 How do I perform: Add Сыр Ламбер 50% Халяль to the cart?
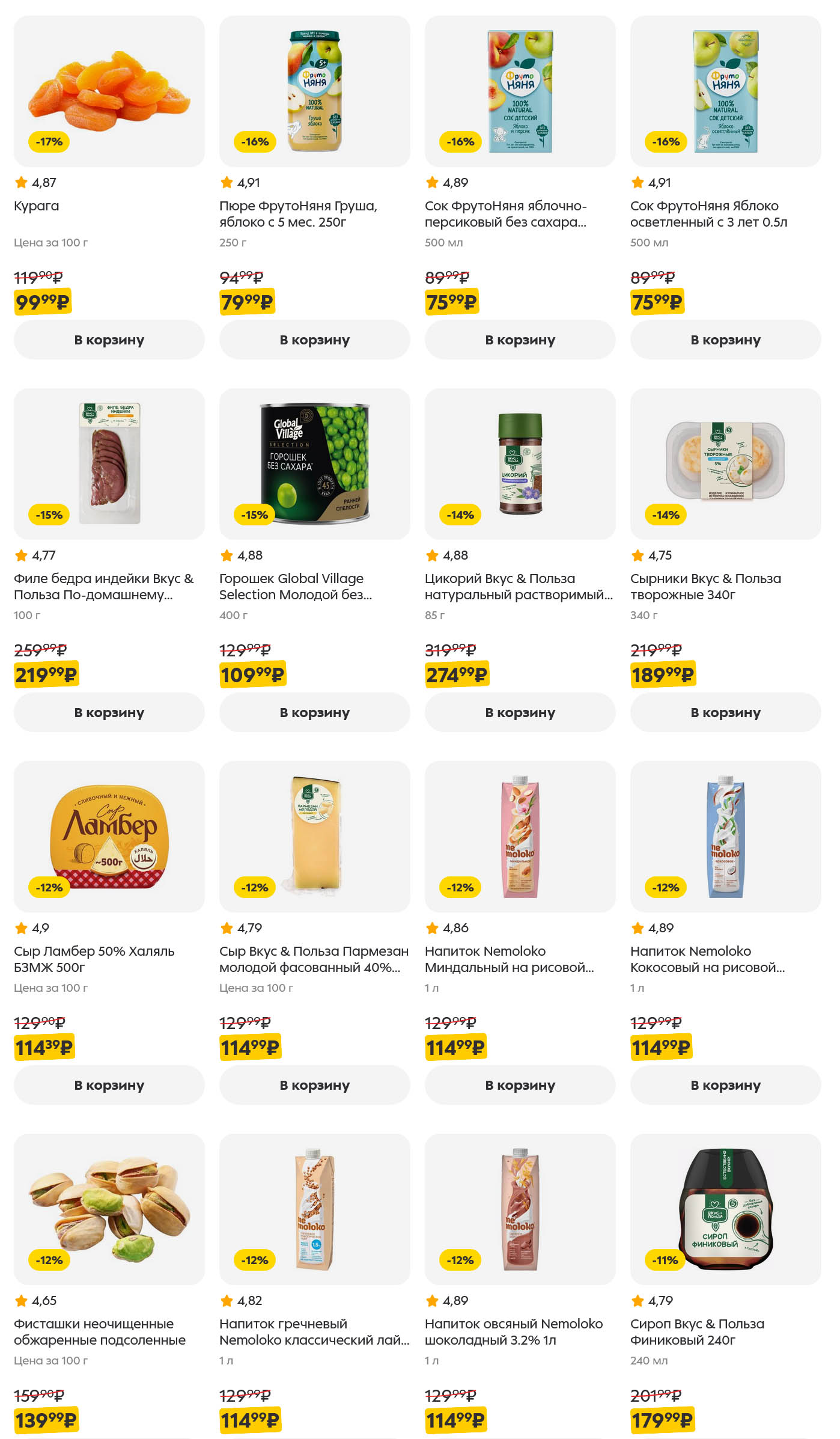coord(109,1085)
